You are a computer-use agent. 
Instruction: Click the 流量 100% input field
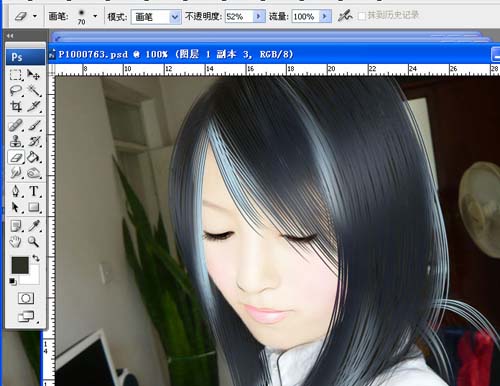pos(306,16)
